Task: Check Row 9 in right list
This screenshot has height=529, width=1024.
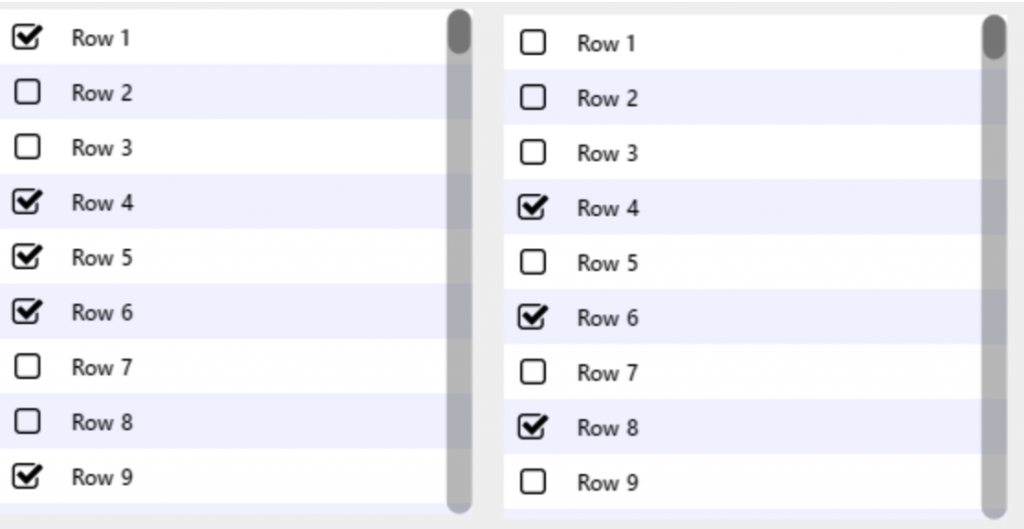Action: click(x=533, y=483)
